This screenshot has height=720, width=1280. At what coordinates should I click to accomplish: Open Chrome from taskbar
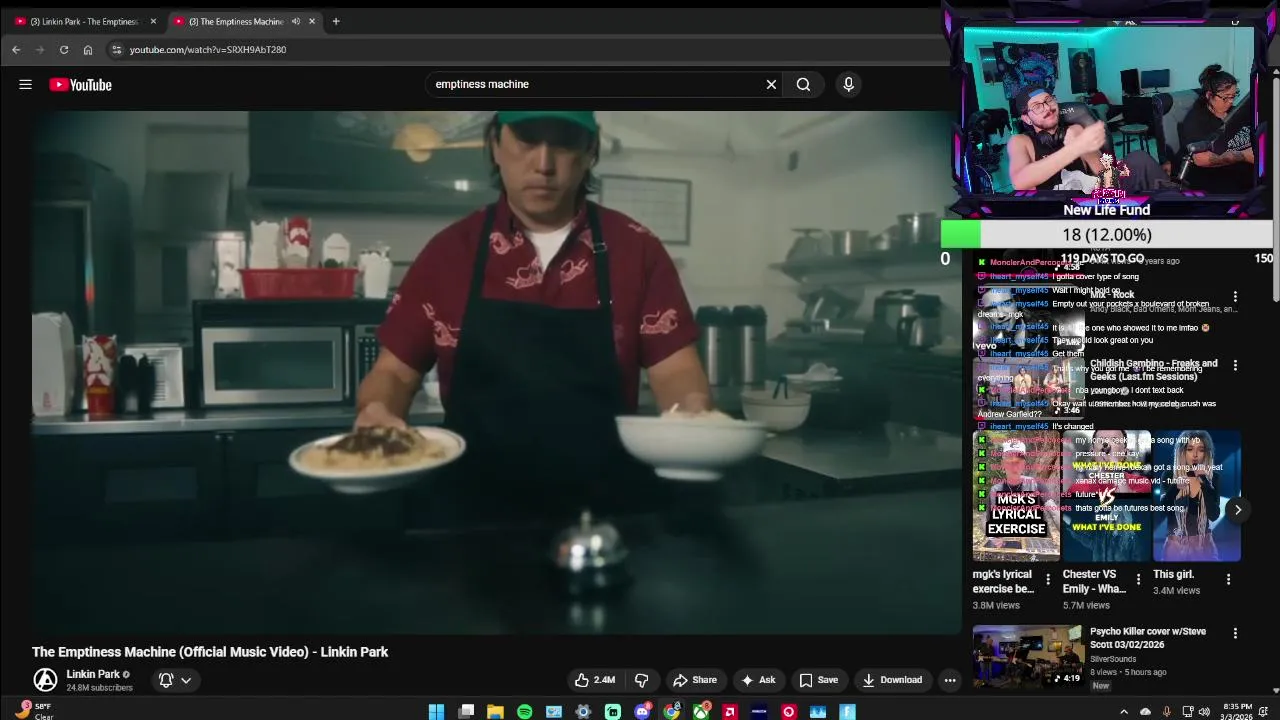click(672, 712)
